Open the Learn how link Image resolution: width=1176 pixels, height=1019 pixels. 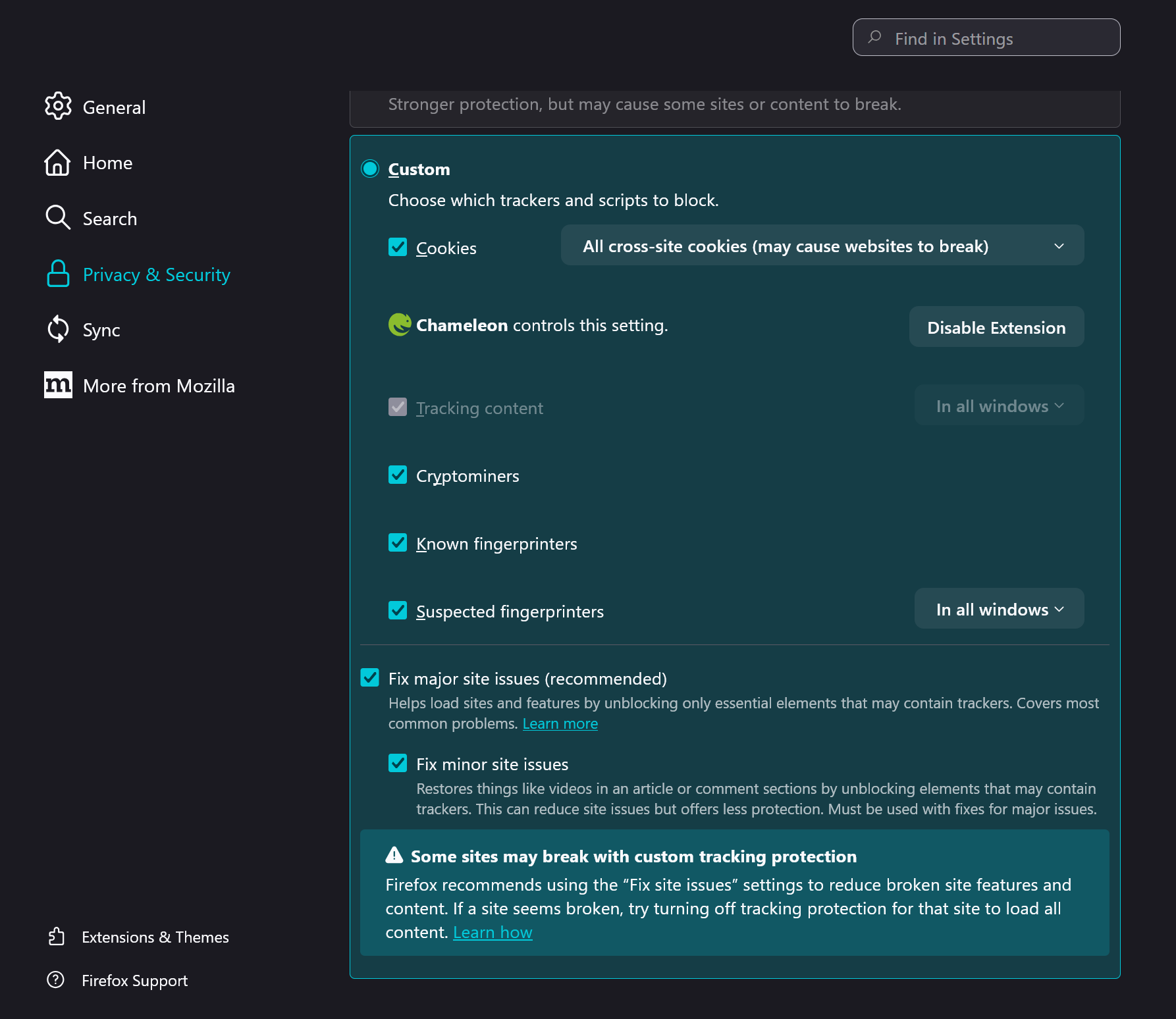(493, 933)
